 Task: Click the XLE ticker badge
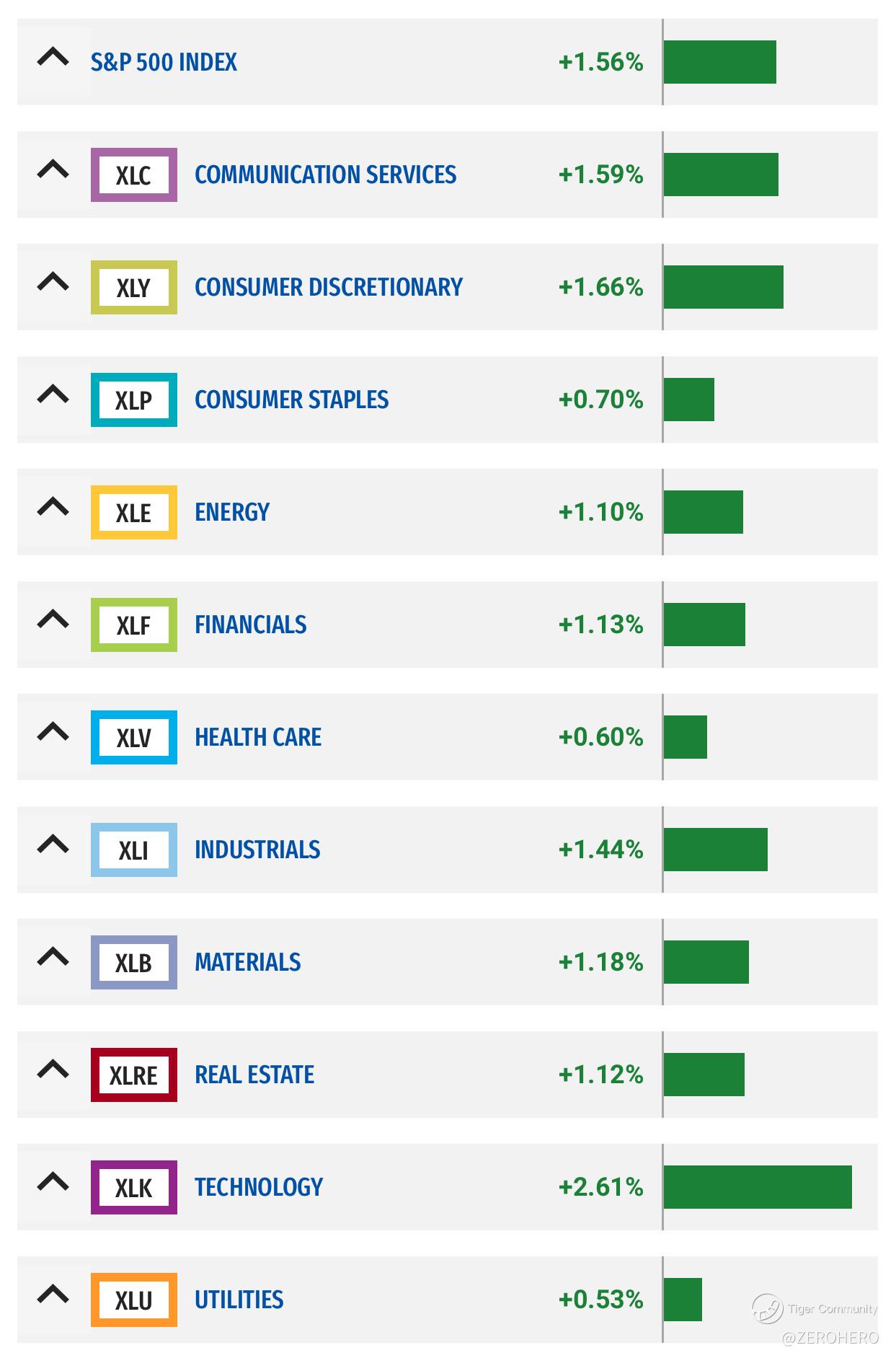click(x=133, y=512)
